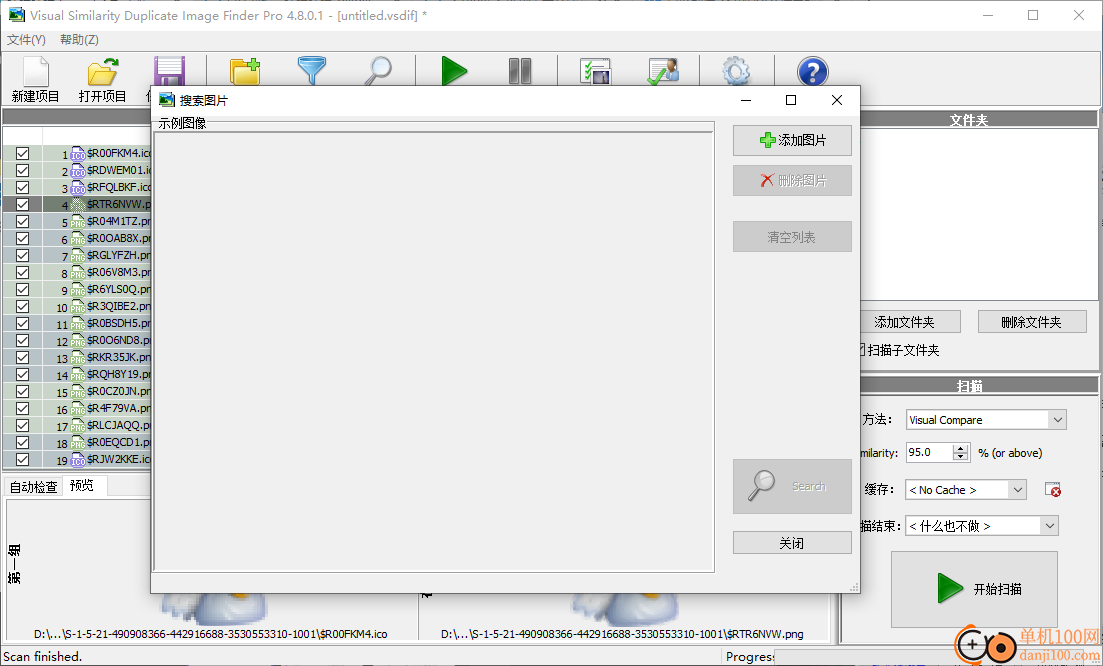Toggle checkbox for row 2 $RDWEM01
This screenshot has height=666, width=1103.
(x=23, y=170)
